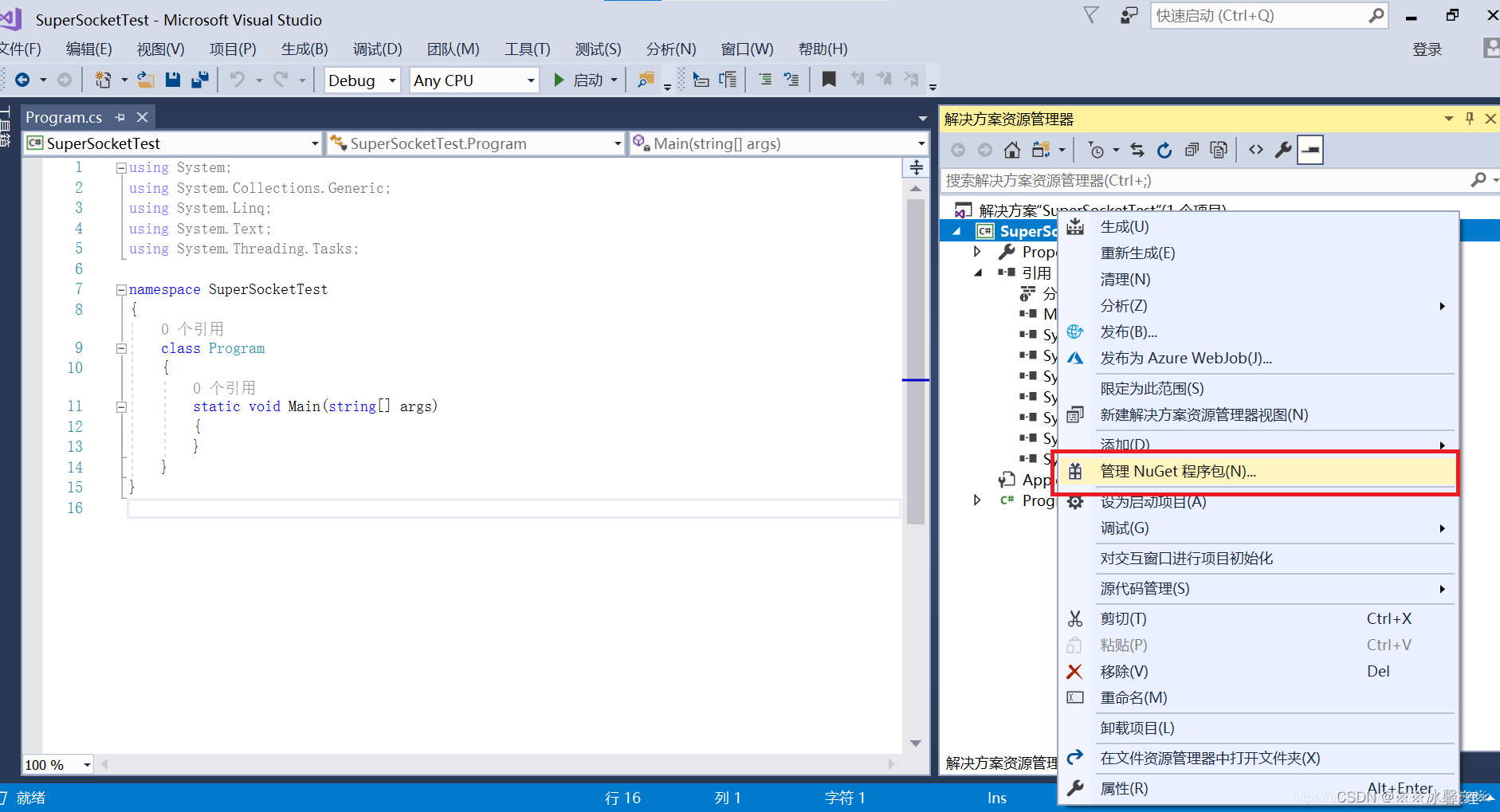This screenshot has width=1500, height=812.
Task: Click the Refresh icon in Solution Explorer
Action: point(1164,149)
